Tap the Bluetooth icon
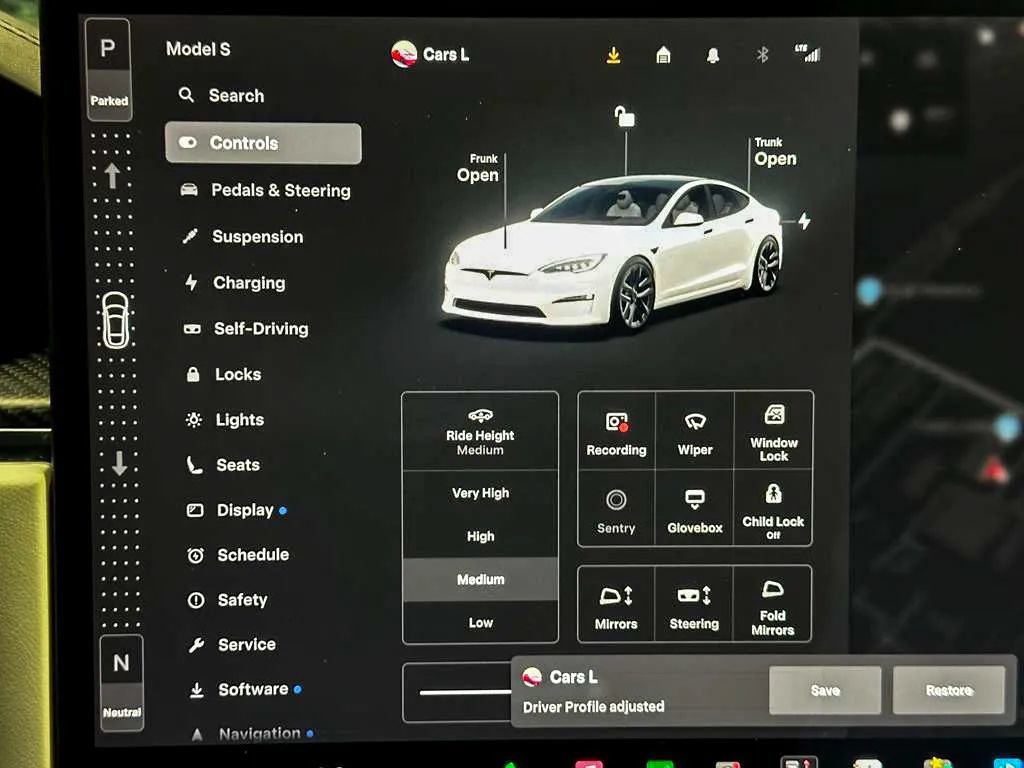1024x768 pixels. click(x=762, y=55)
